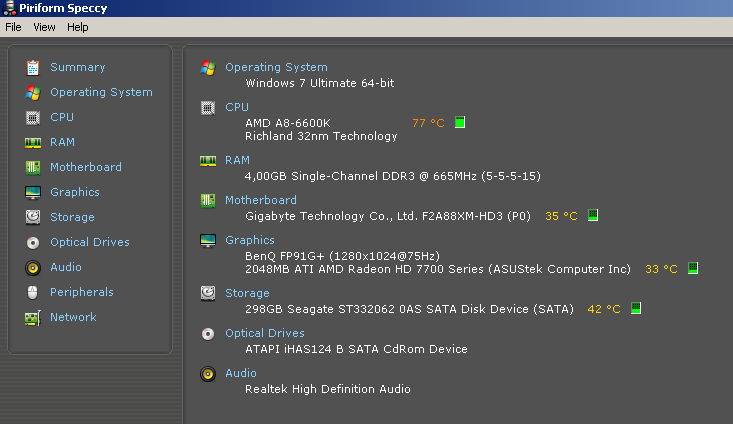The width and height of the screenshot is (733, 424).
Task: Click the Optical Drives disc icon in sidebar
Action: pyautogui.click(x=33, y=243)
